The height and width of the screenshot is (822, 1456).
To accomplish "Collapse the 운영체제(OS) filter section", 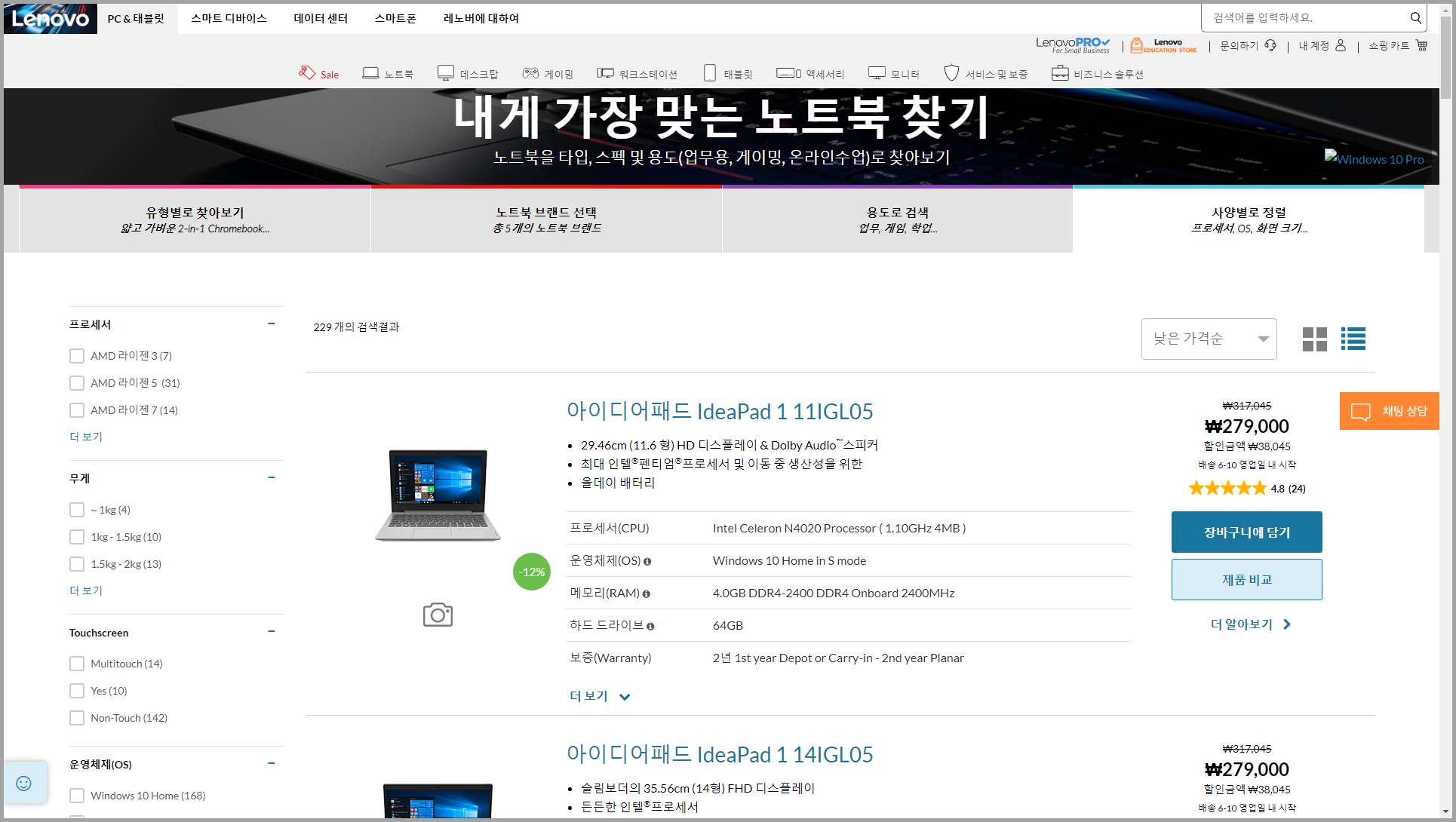I will [272, 763].
